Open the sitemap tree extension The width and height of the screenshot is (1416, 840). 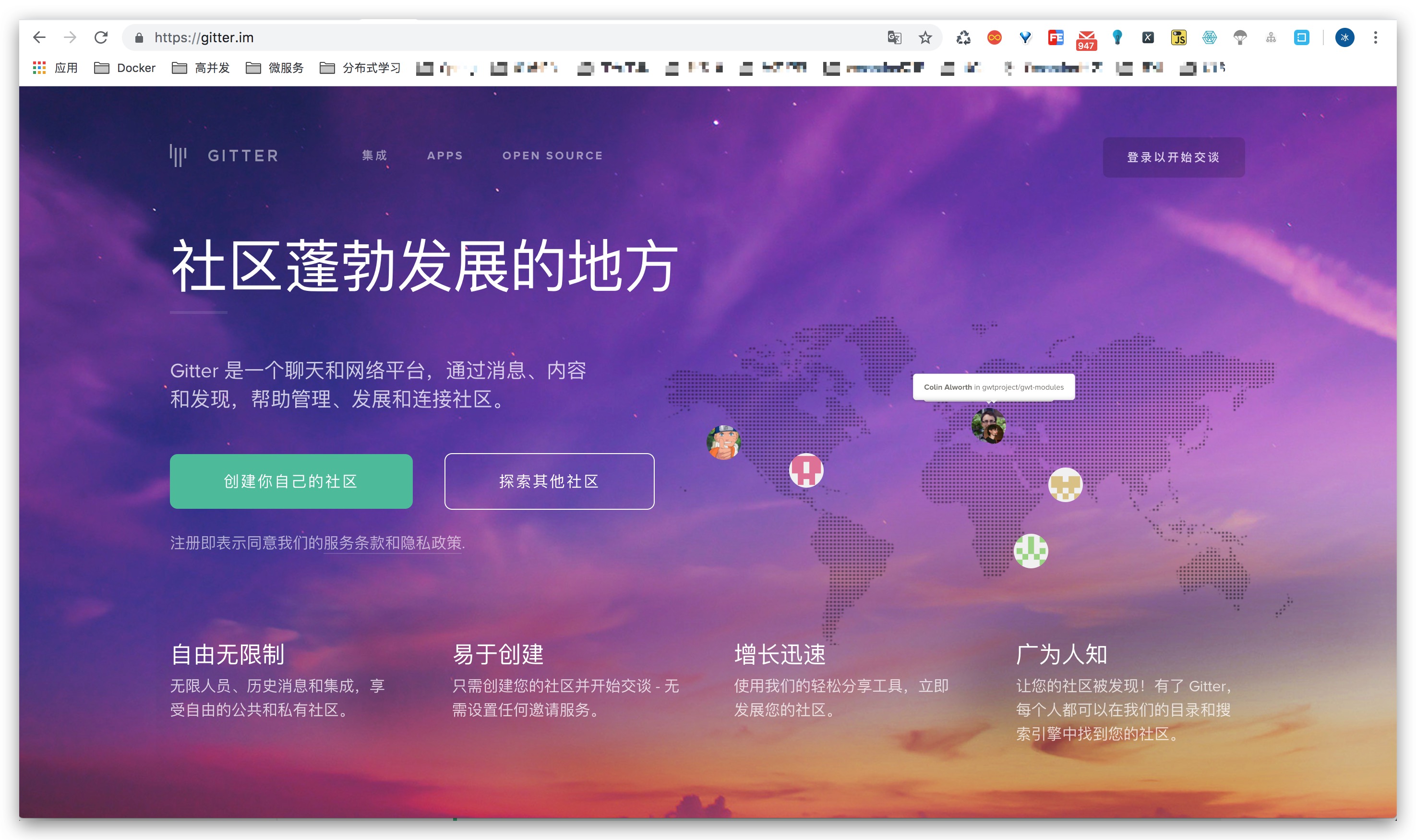(1271, 38)
